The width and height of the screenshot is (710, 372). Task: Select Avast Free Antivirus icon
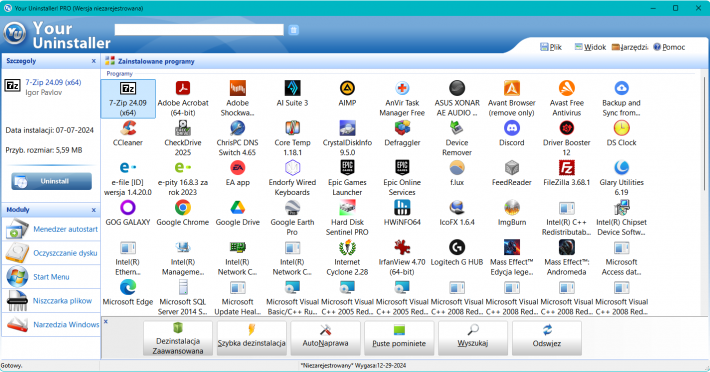(x=566, y=88)
